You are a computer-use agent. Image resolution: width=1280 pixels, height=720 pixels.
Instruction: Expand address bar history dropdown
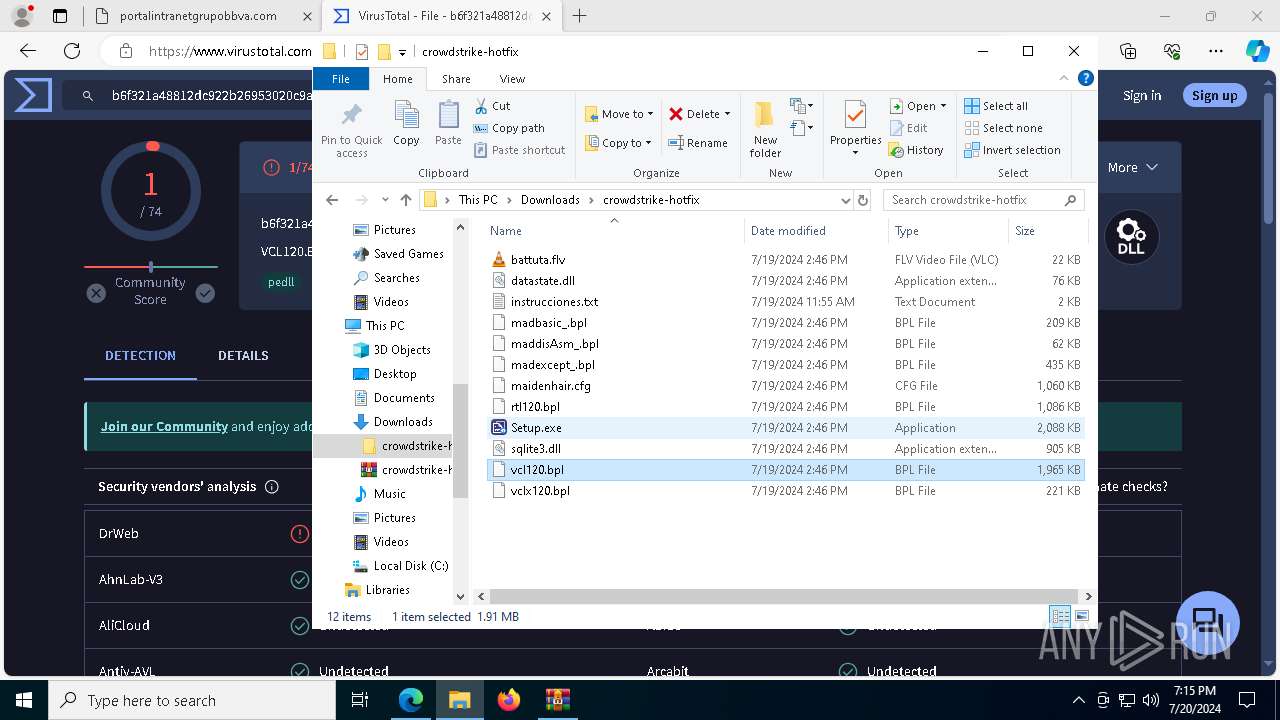coord(845,200)
